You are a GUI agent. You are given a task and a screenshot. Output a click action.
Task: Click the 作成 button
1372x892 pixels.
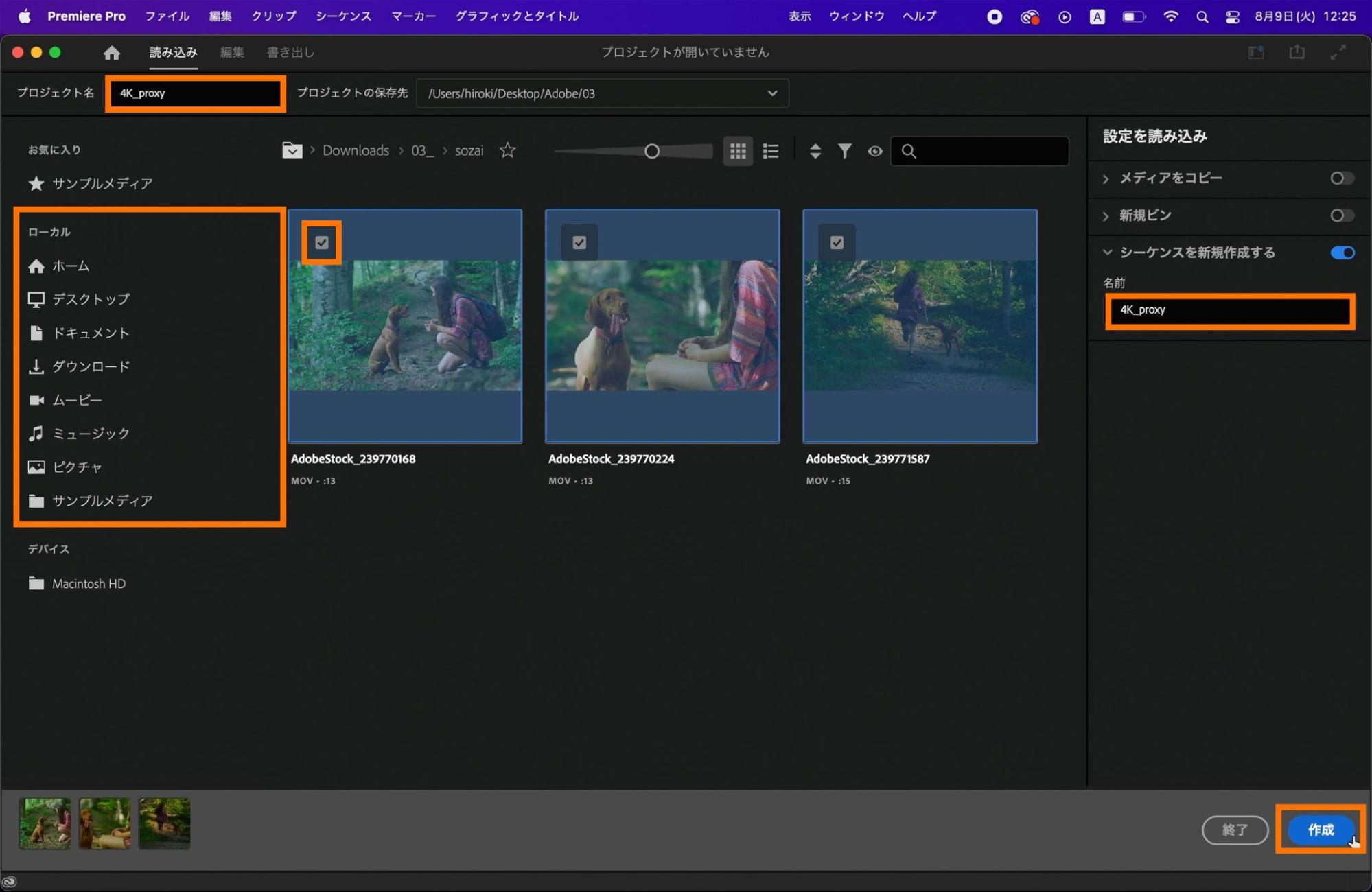(x=1320, y=830)
